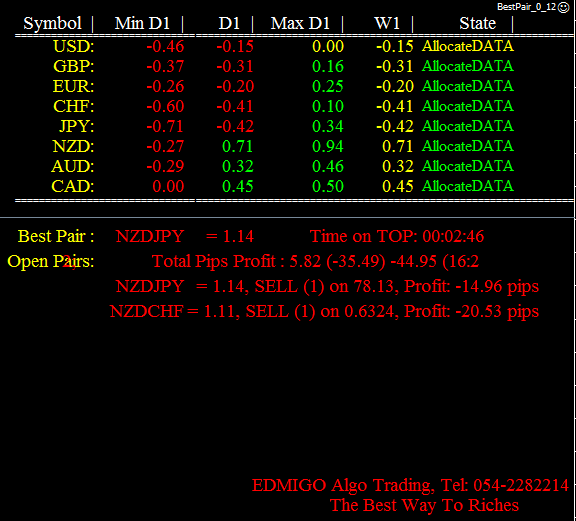Click the BestPair_0_12 expert advisor label

527,7
